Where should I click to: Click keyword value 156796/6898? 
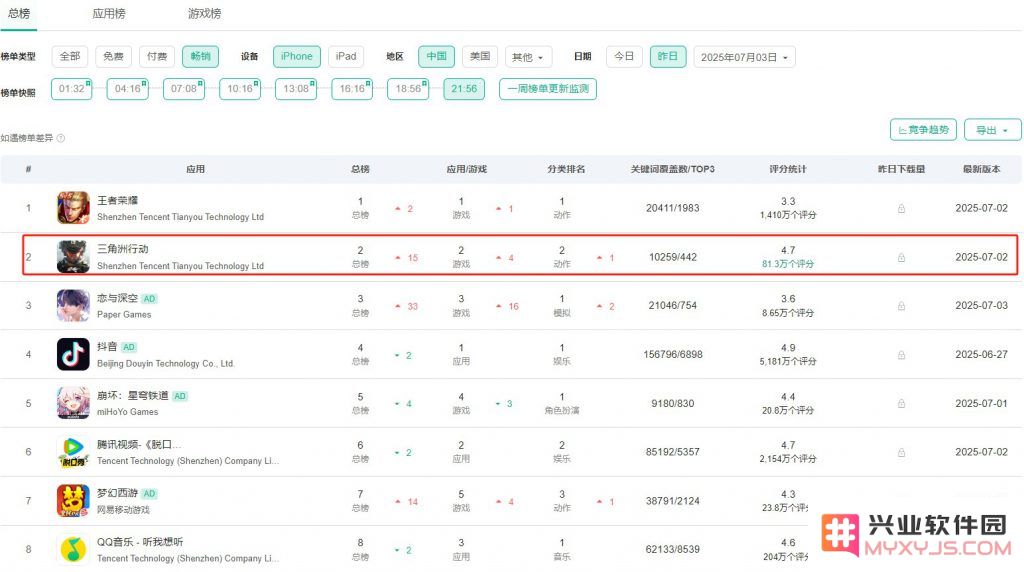pyautogui.click(x=673, y=355)
